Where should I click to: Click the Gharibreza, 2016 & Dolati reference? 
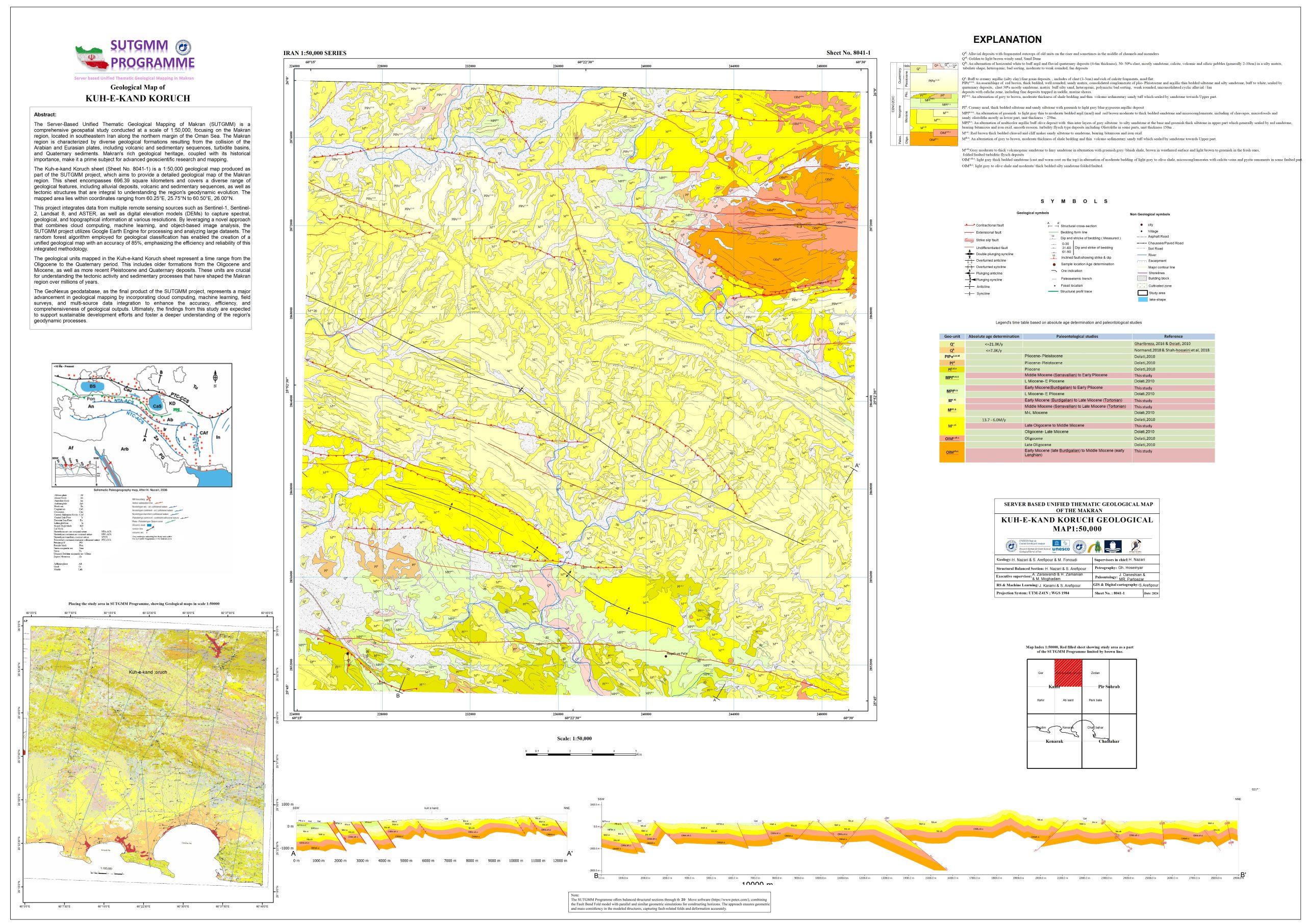pos(1162,344)
